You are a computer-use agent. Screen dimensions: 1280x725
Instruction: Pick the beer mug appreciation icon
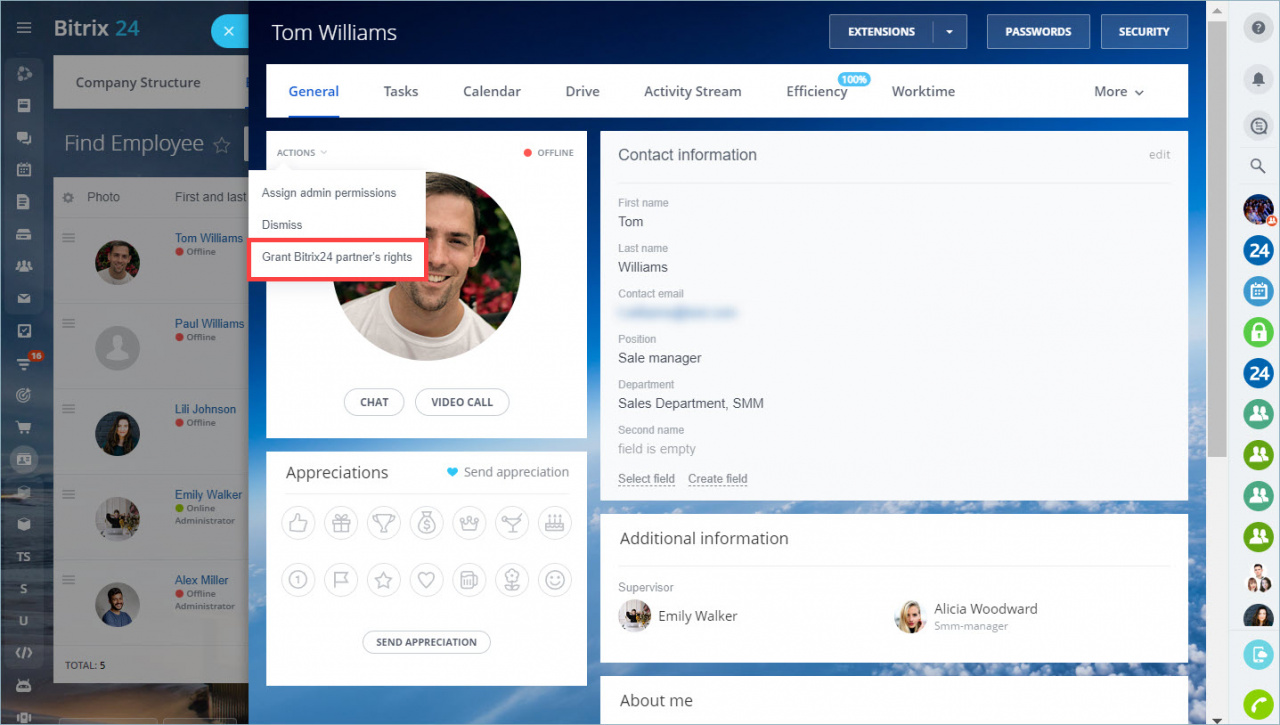tap(469, 579)
